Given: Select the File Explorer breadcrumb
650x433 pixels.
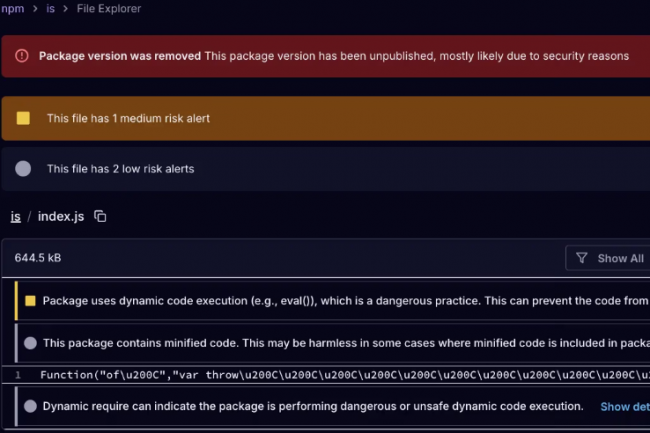Looking at the screenshot, I should [x=108, y=9].
